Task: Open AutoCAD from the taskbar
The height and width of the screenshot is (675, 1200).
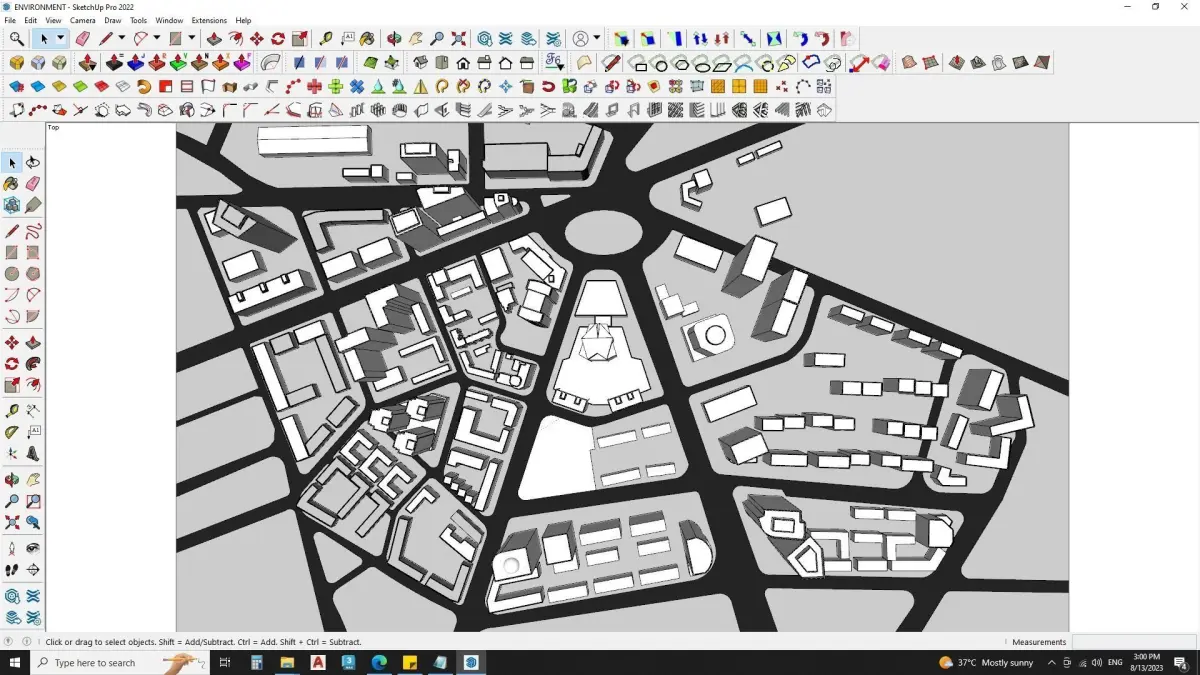Action: click(318, 662)
